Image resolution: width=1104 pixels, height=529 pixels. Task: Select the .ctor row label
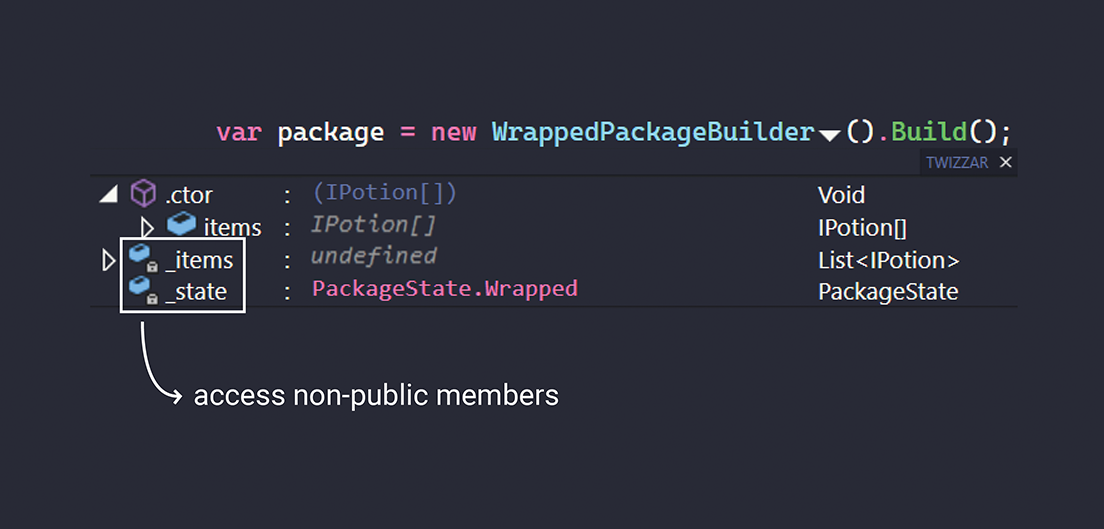pos(188,195)
